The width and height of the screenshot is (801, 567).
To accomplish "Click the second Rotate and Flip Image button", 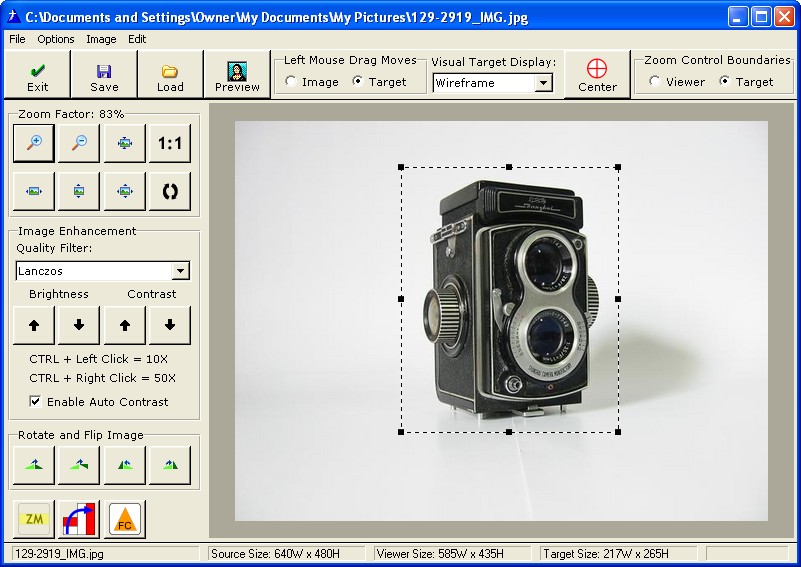I will coord(79,465).
